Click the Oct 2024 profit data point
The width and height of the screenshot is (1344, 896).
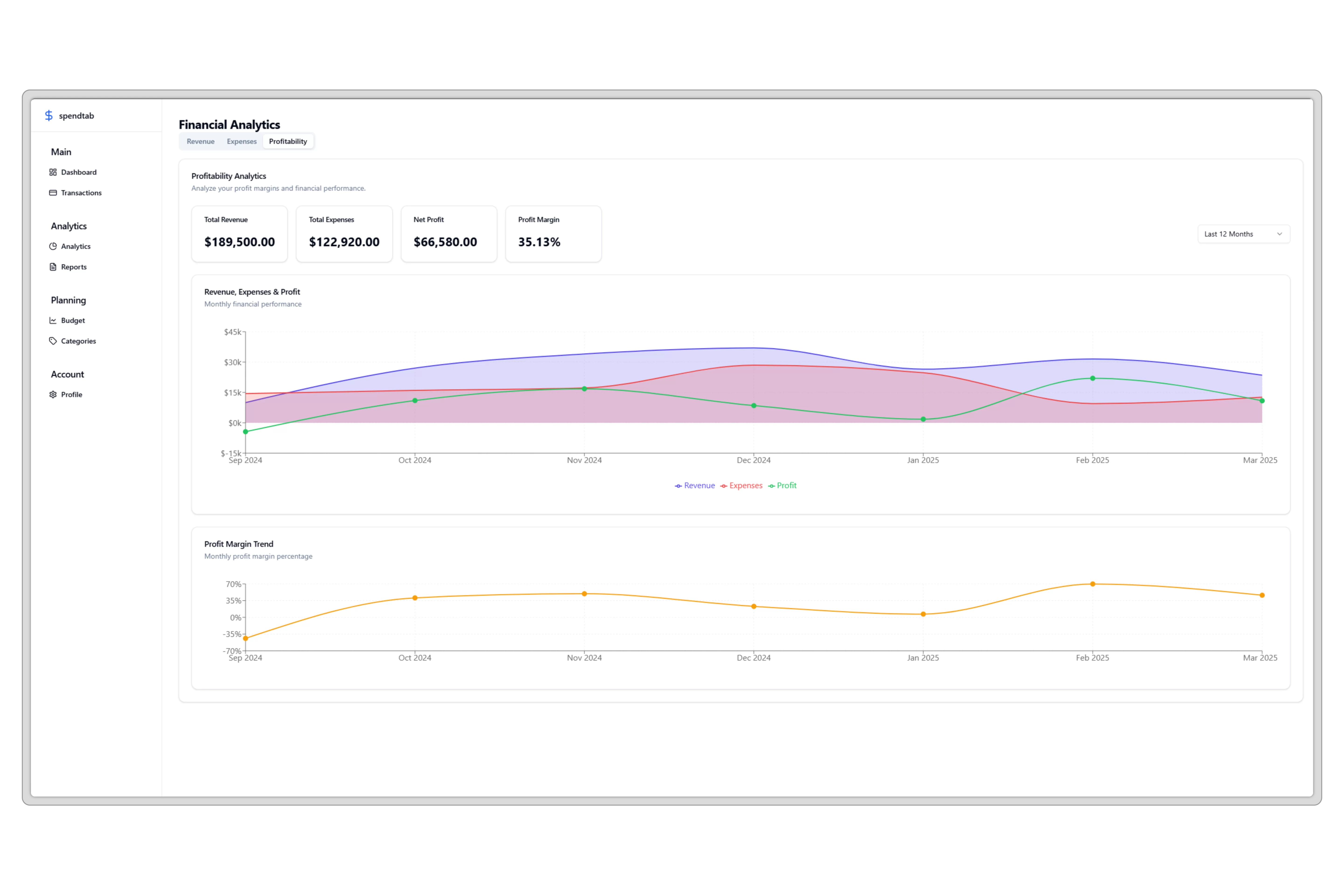[x=415, y=401]
